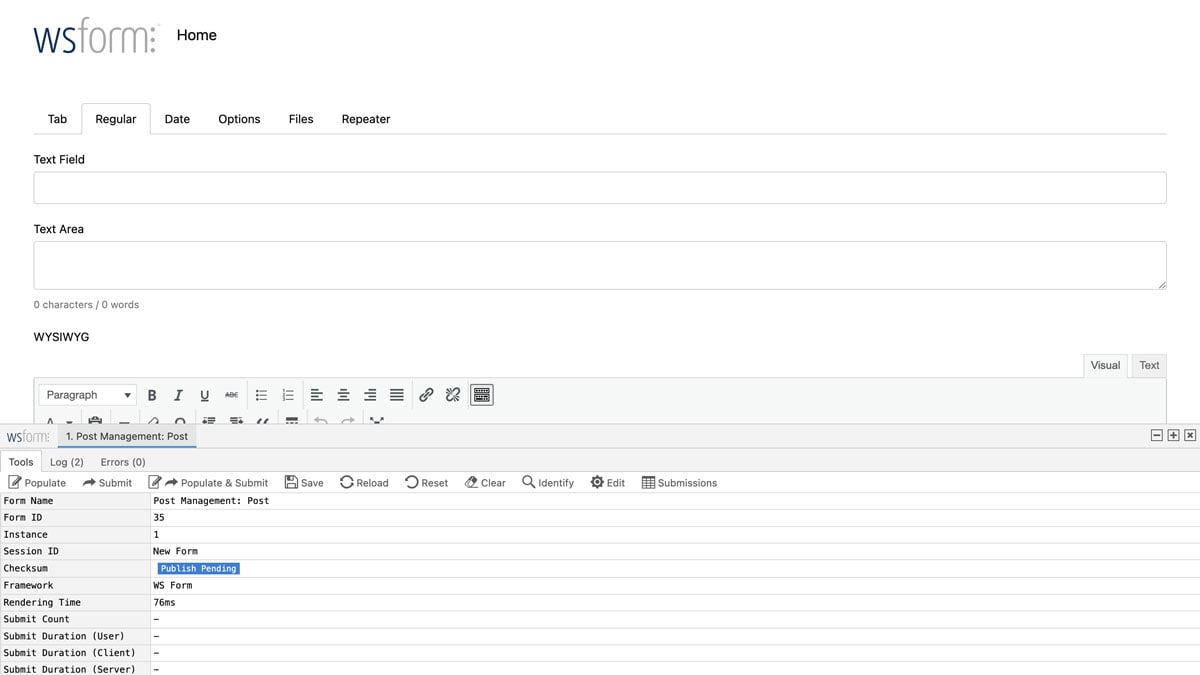1200x675 pixels.
Task: Open the Log (2) tab
Action: click(66, 461)
